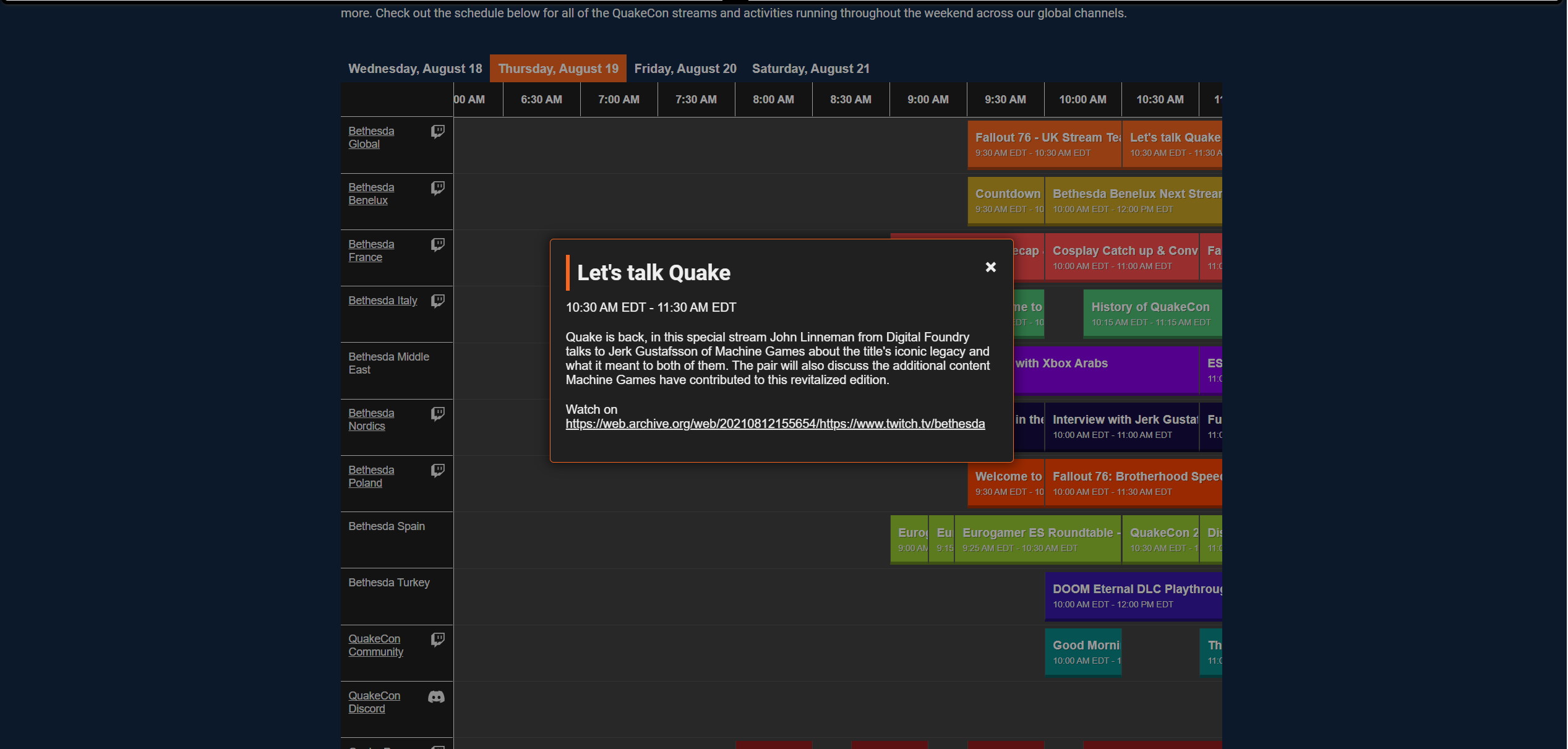Click Twitch icon next to Bethesda Benelux
The height and width of the screenshot is (749, 1568).
(437, 187)
